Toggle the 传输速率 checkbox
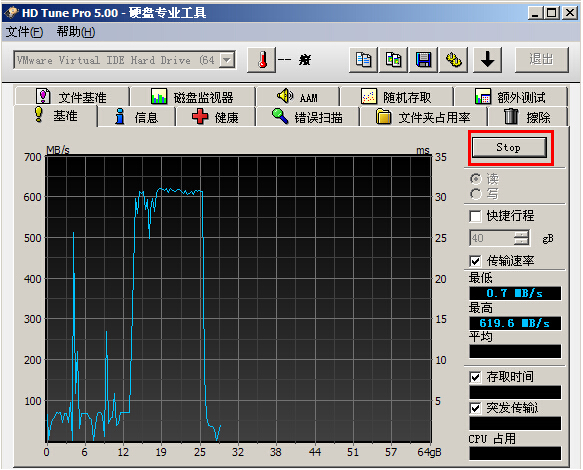This screenshot has width=583, height=470. [475, 261]
